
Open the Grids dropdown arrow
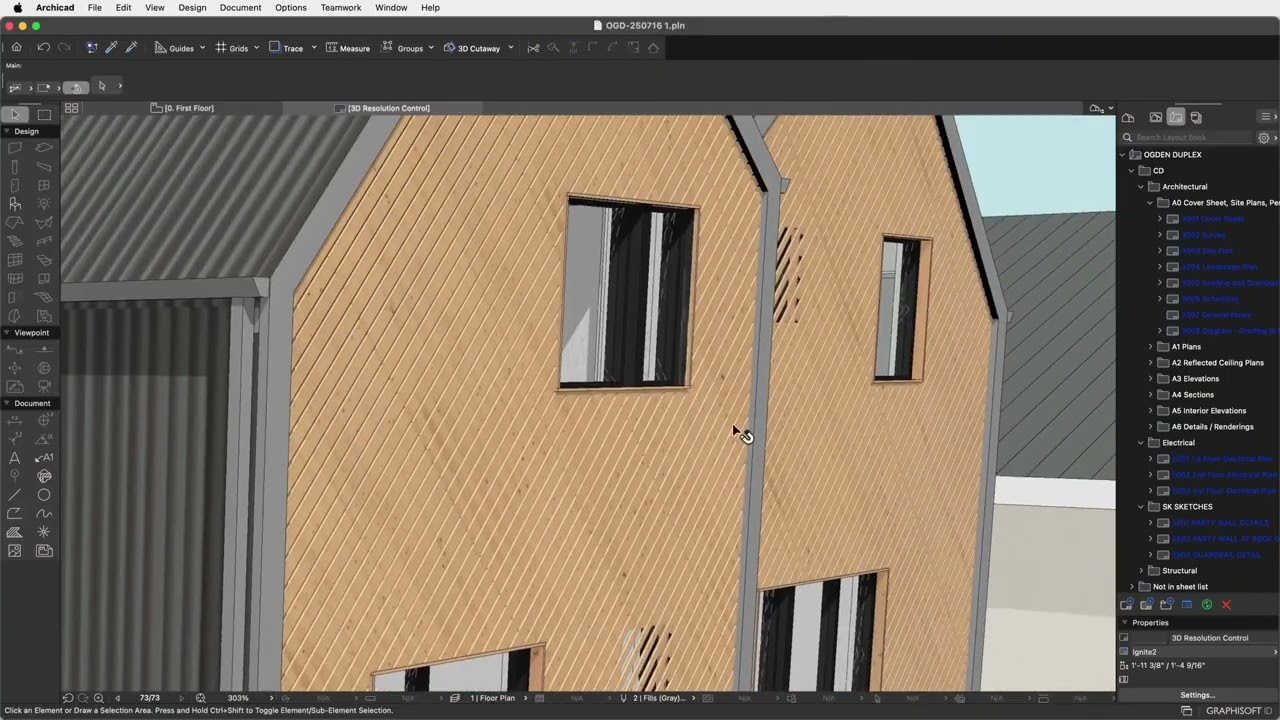tap(256, 47)
